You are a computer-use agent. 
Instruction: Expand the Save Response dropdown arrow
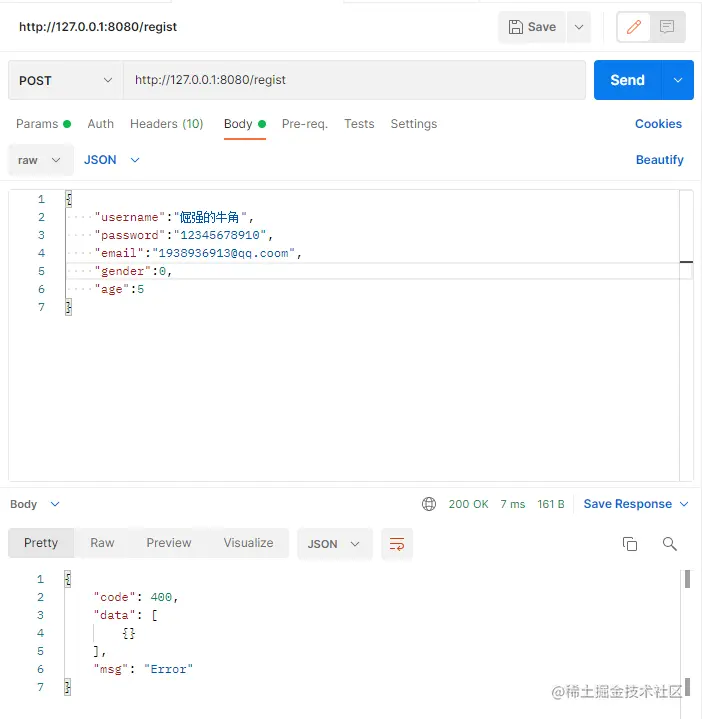coord(684,504)
